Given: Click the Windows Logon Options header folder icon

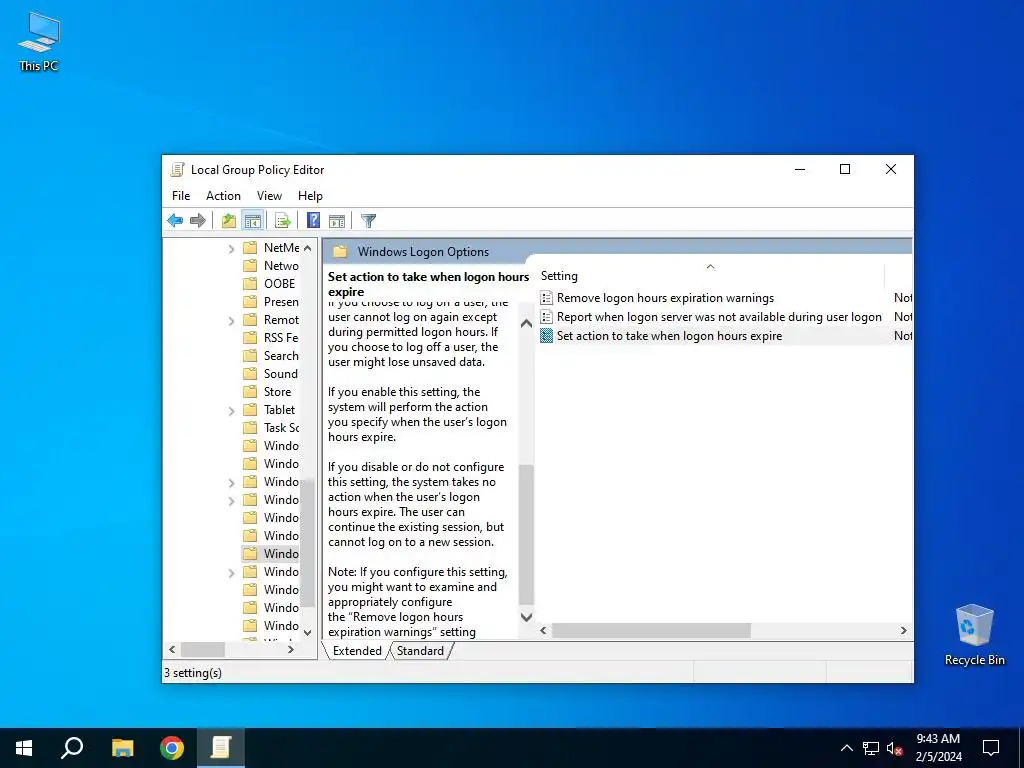Looking at the screenshot, I should click(x=340, y=251).
